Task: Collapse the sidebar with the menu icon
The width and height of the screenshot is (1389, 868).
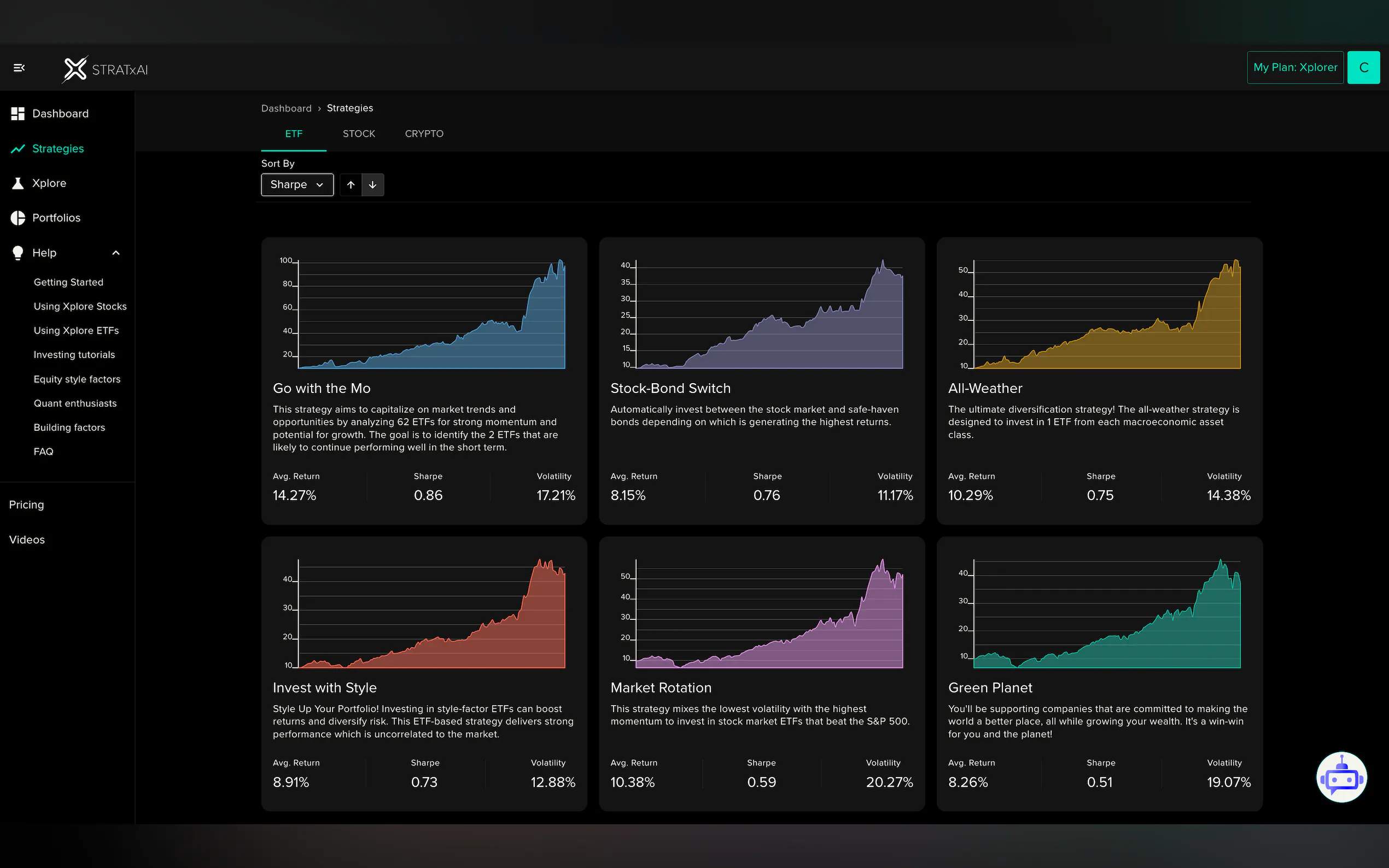Action: (x=19, y=68)
